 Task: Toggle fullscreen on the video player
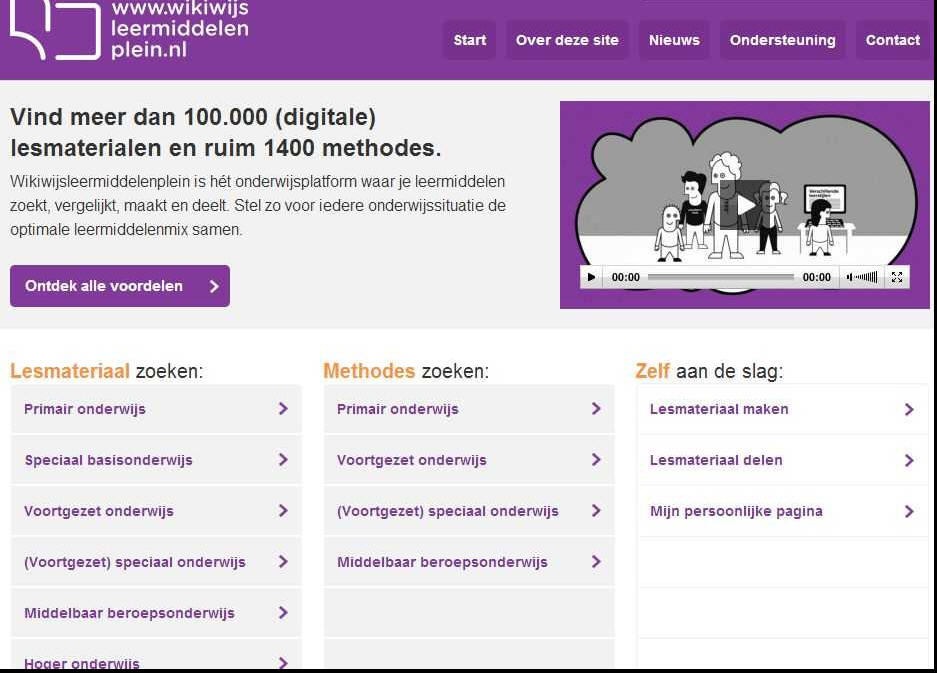(896, 277)
